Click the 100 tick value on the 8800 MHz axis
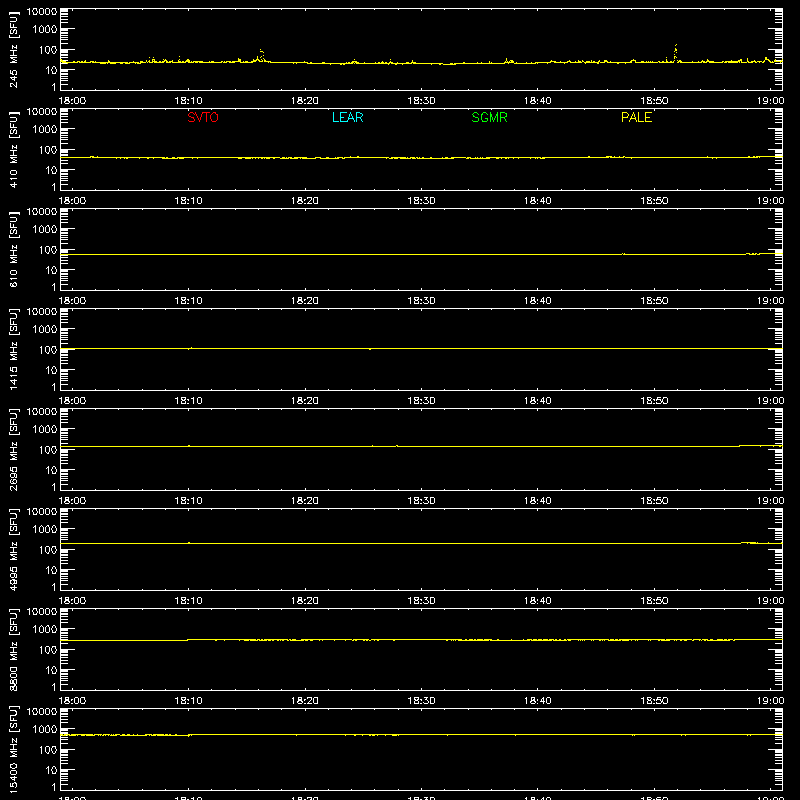 click(48, 650)
